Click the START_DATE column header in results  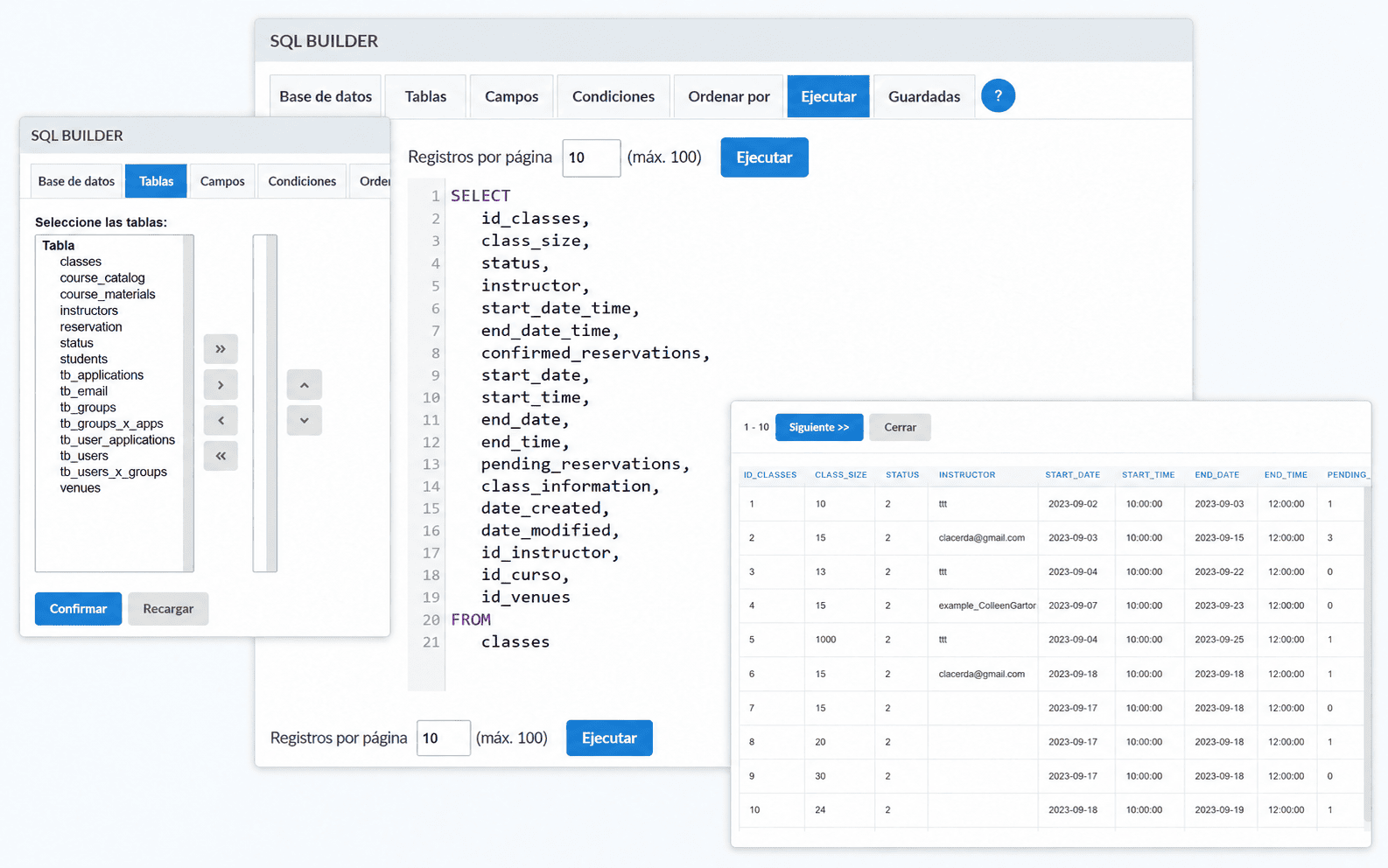1072,475
